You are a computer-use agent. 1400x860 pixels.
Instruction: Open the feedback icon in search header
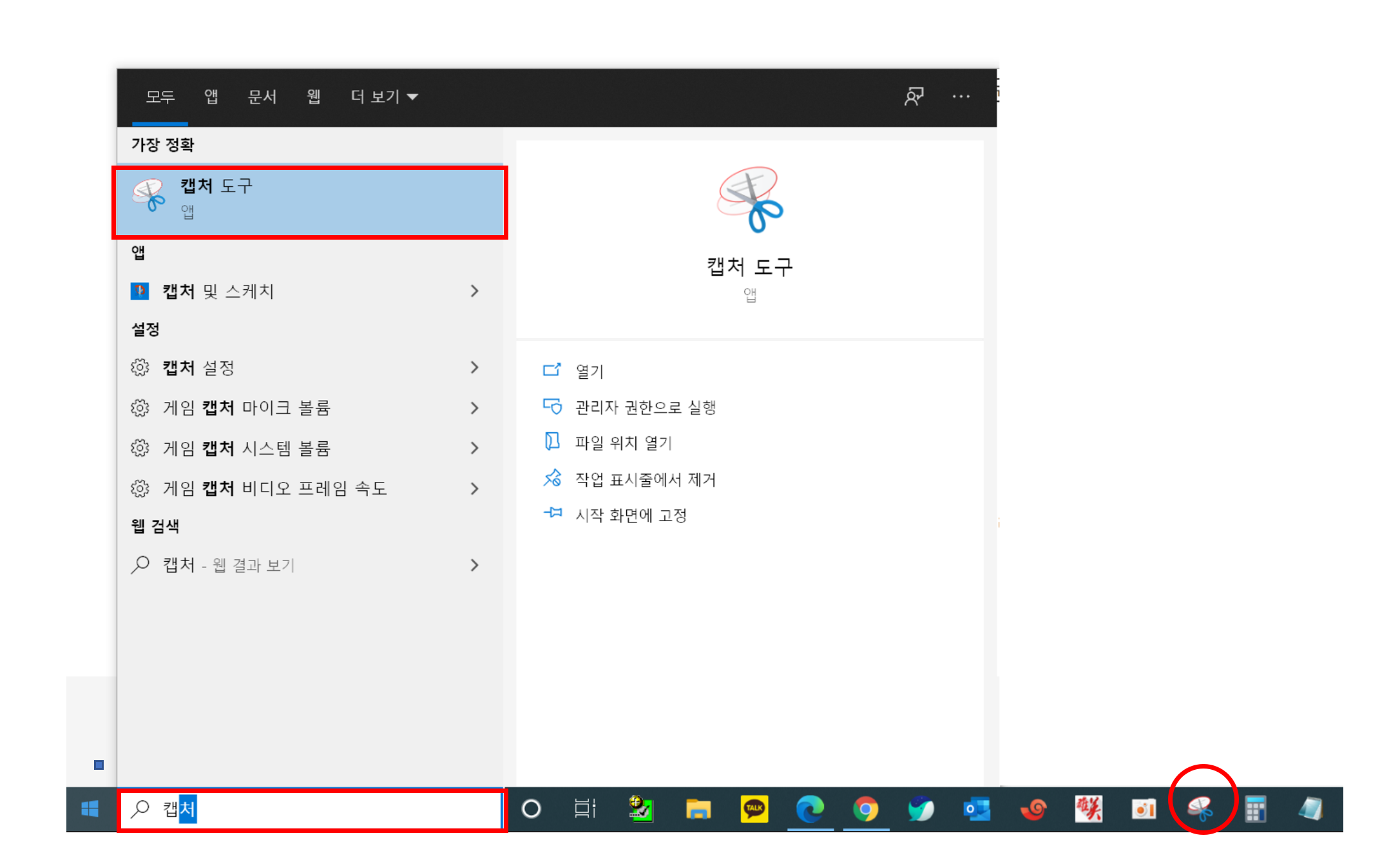914,97
